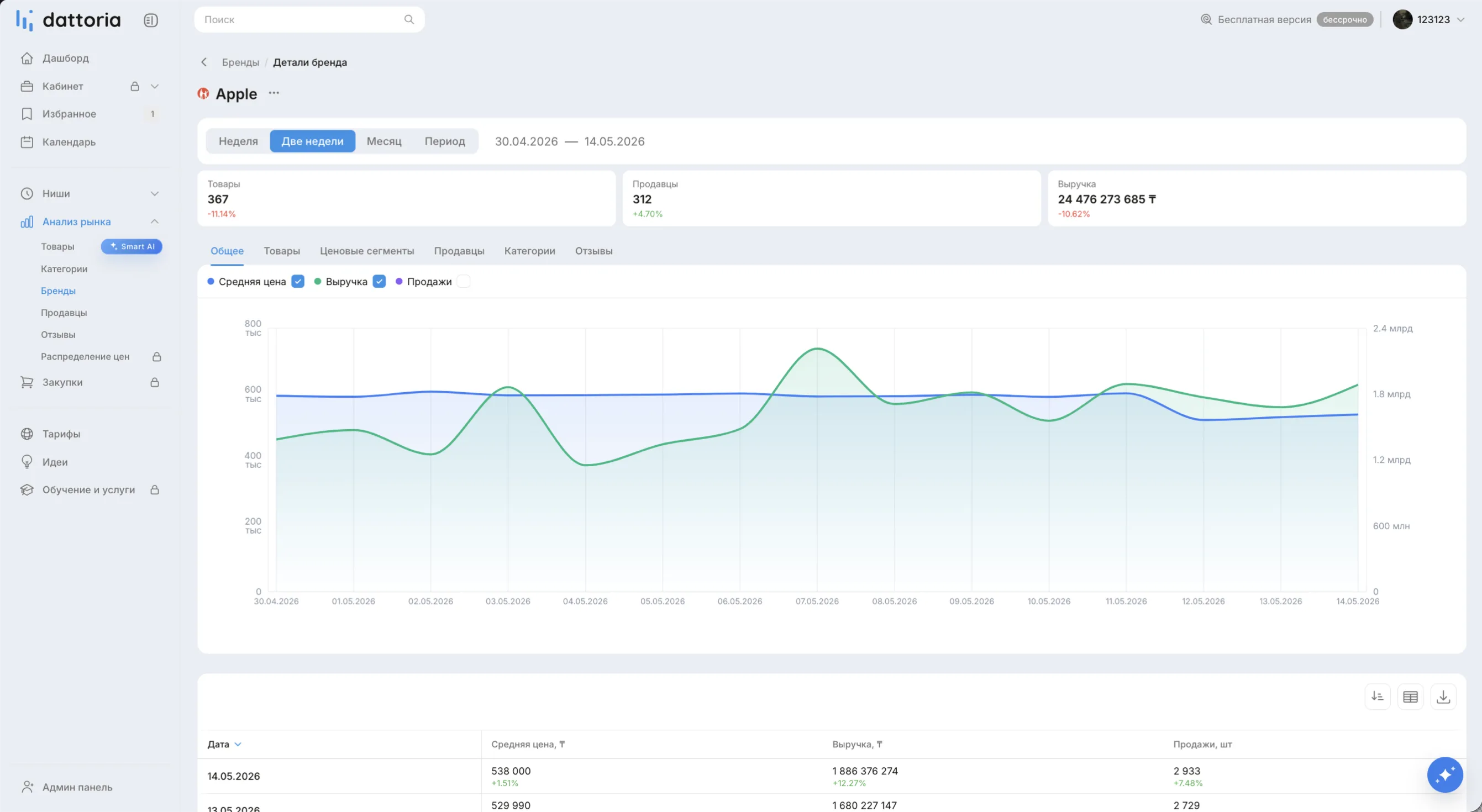The height and width of the screenshot is (812, 1482).
Task: Click the Обучение и услуги graduation icon
Action: 27,490
